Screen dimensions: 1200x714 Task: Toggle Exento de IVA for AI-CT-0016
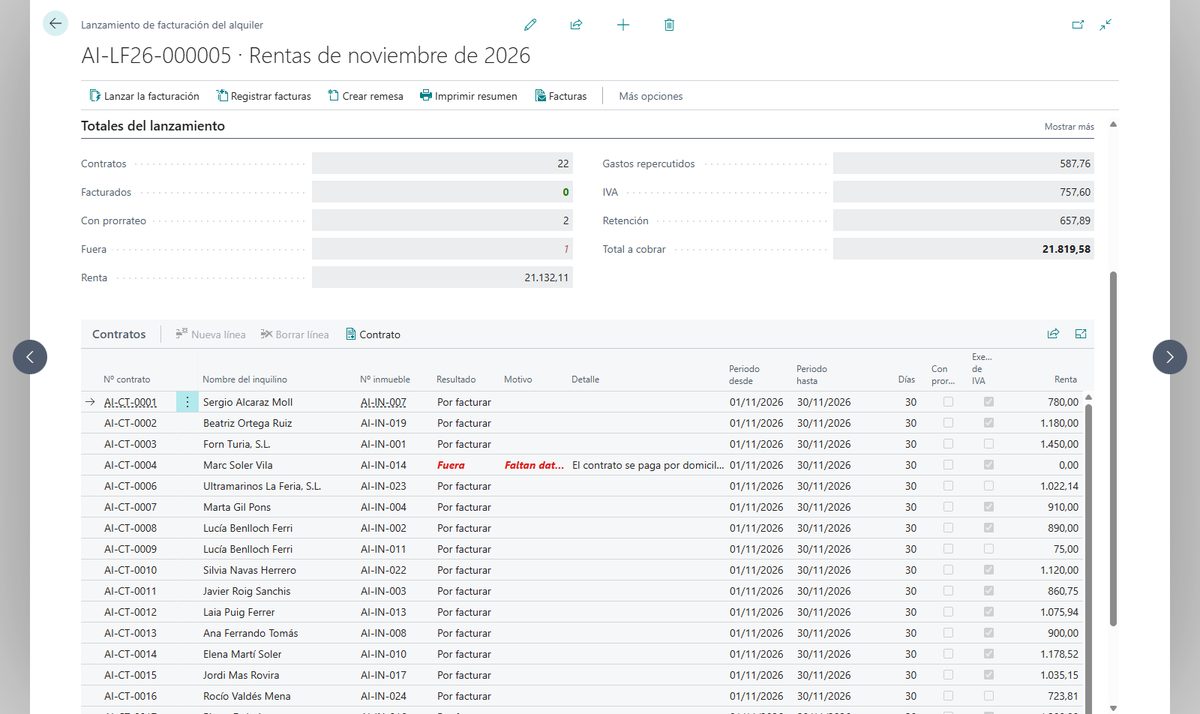point(989,696)
